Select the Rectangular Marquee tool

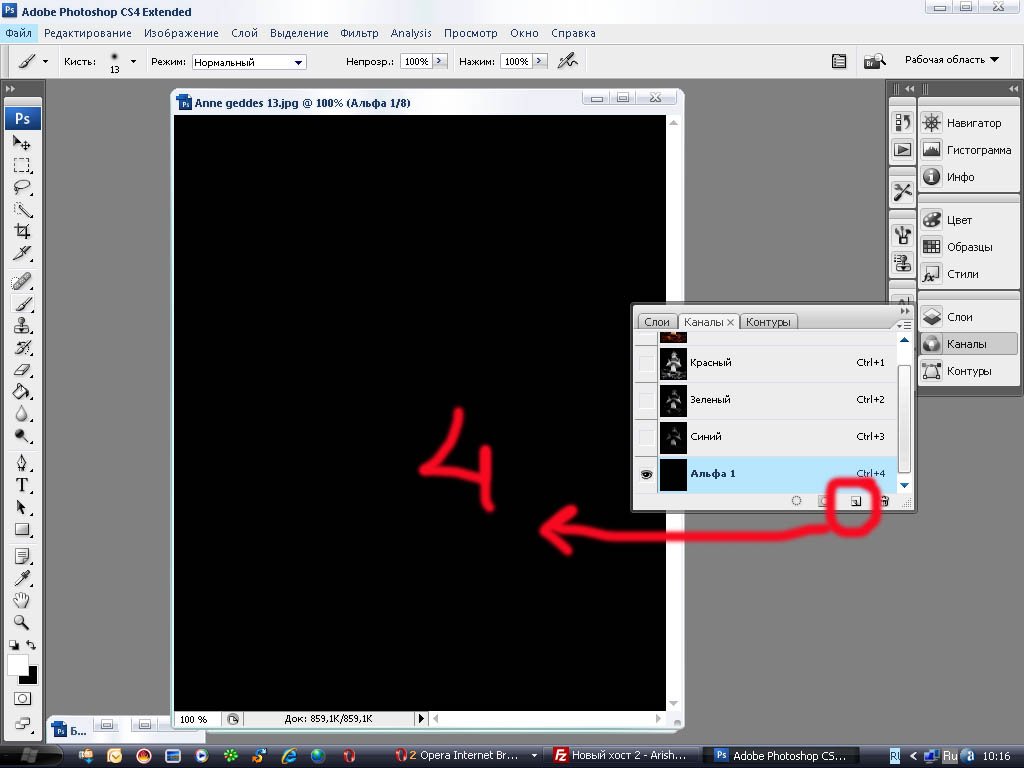click(22, 165)
